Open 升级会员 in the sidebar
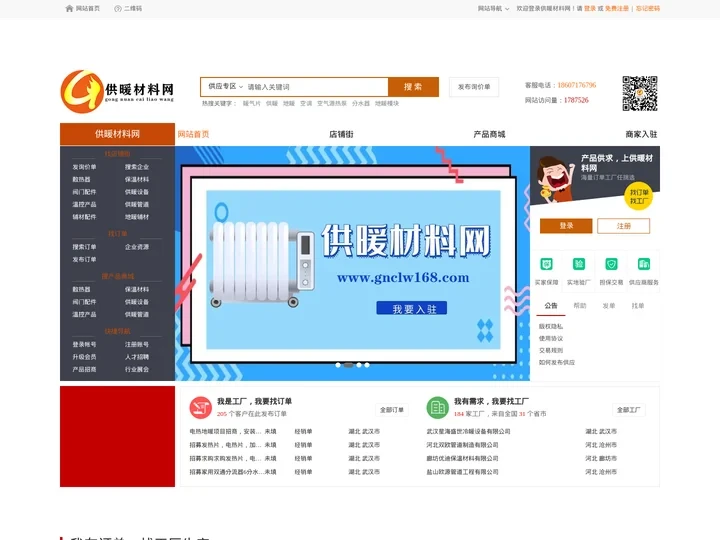Viewport: 720px width, 540px height. coord(84,357)
